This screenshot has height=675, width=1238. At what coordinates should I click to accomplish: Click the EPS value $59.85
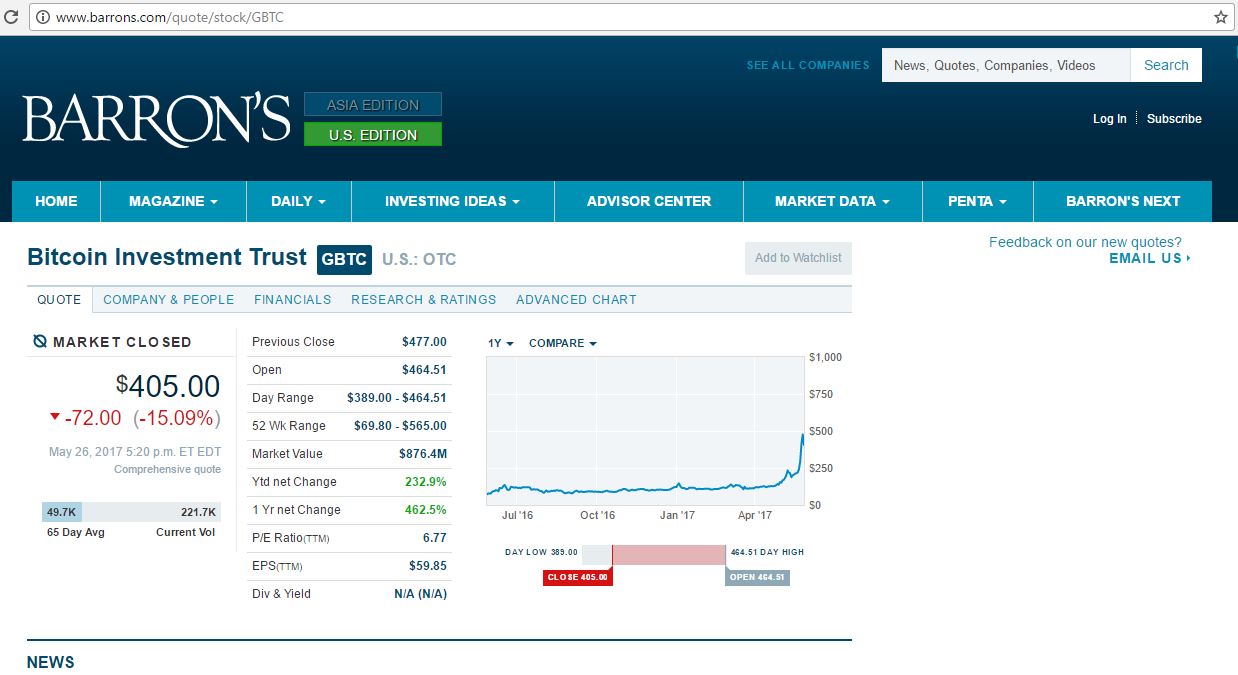[427, 566]
